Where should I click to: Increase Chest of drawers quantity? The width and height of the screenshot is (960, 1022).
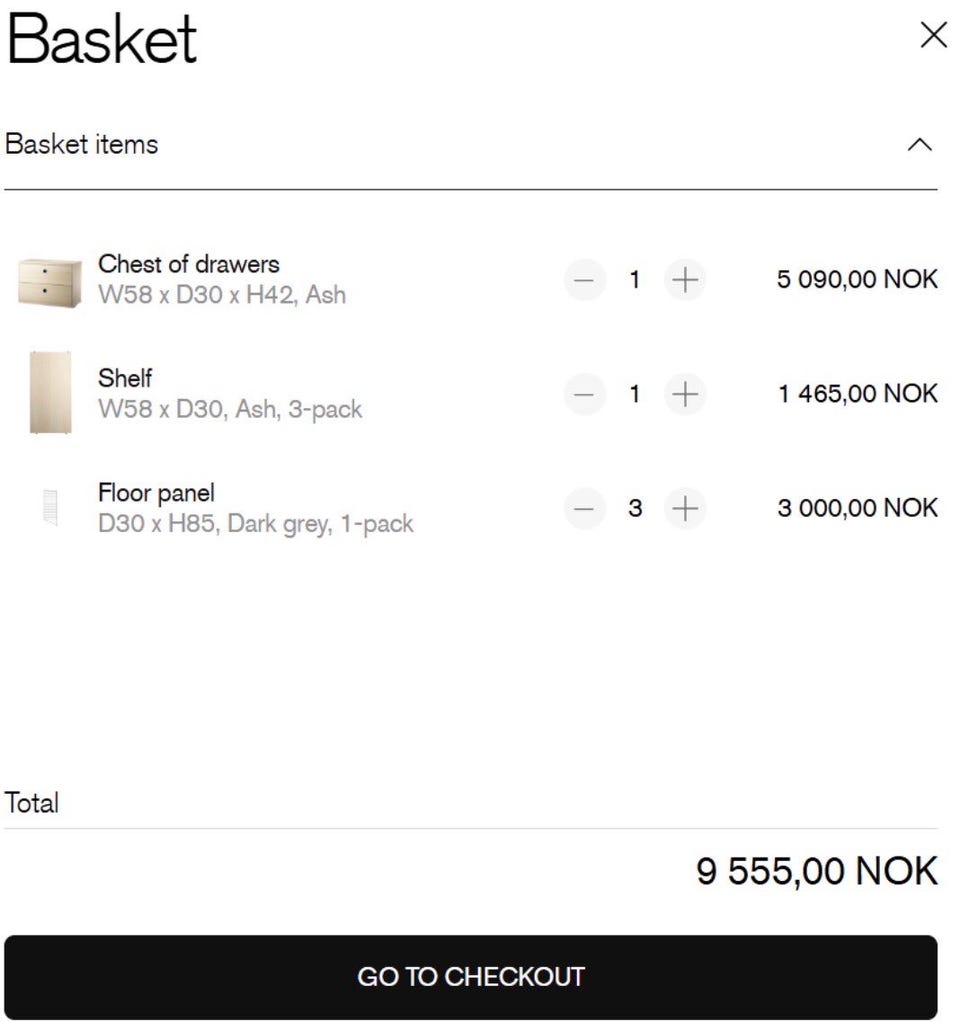(x=684, y=280)
